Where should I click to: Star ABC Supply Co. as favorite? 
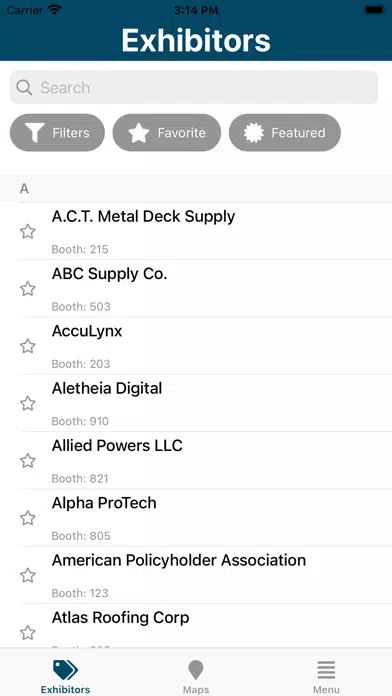pyautogui.click(x=28, y=289)
